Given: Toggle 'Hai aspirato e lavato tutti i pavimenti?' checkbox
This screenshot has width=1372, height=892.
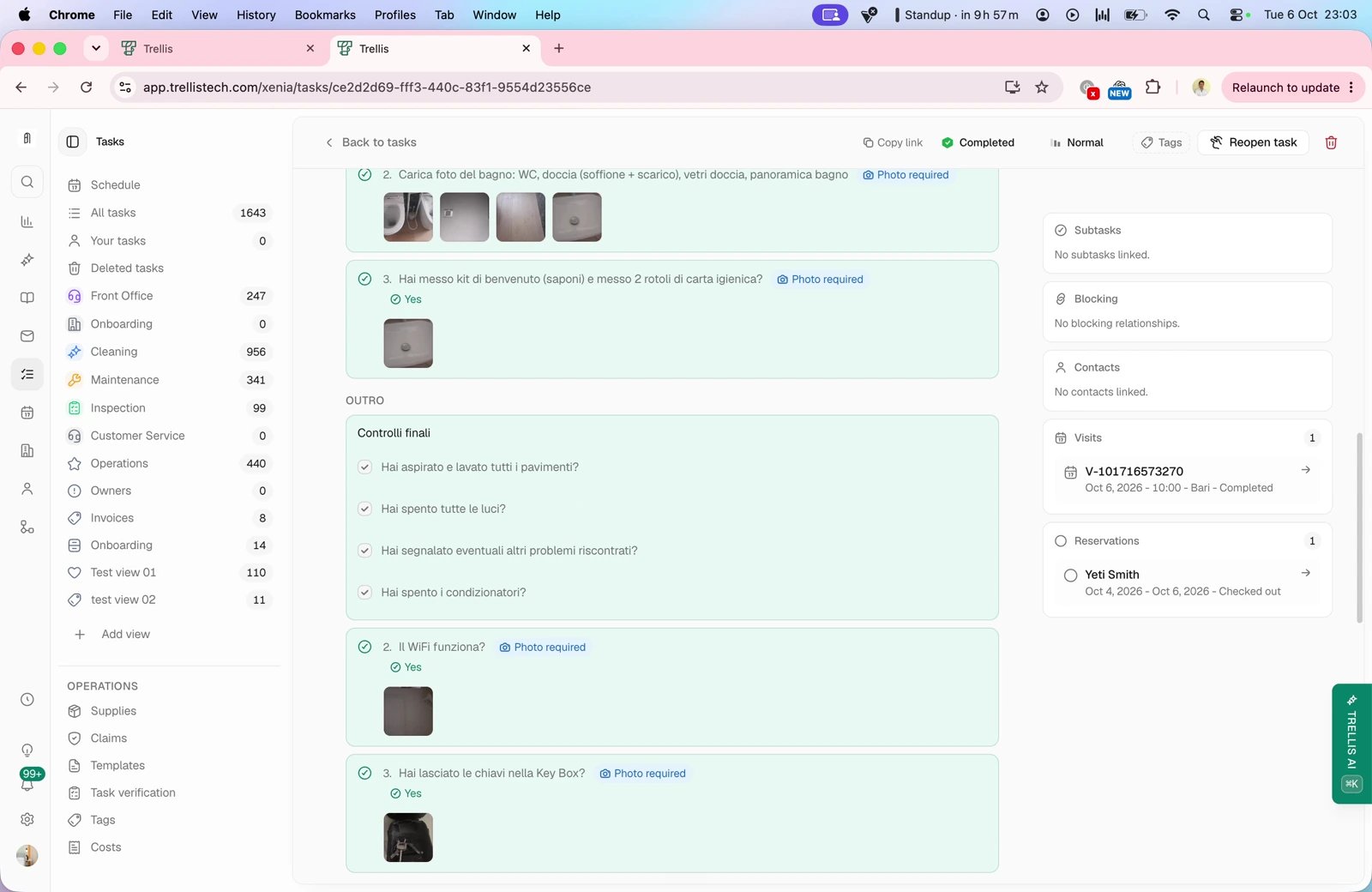Looking at the screenshot, I should click(x=364, y=467).
